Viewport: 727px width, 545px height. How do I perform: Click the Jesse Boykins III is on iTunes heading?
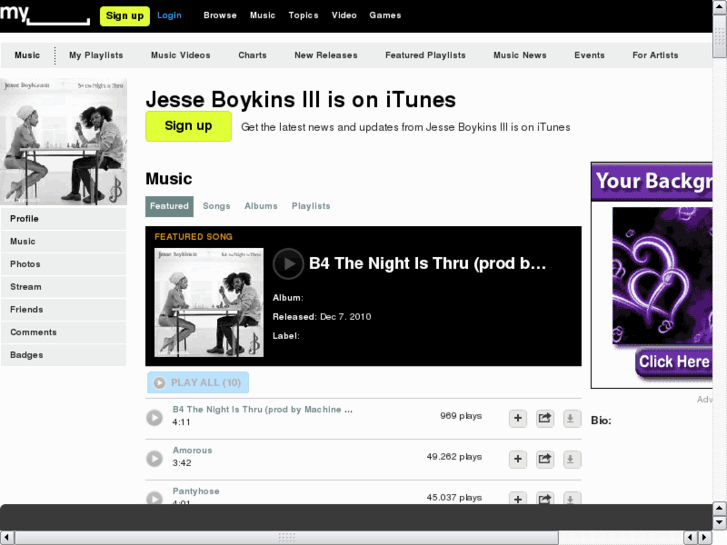(301, 99)
